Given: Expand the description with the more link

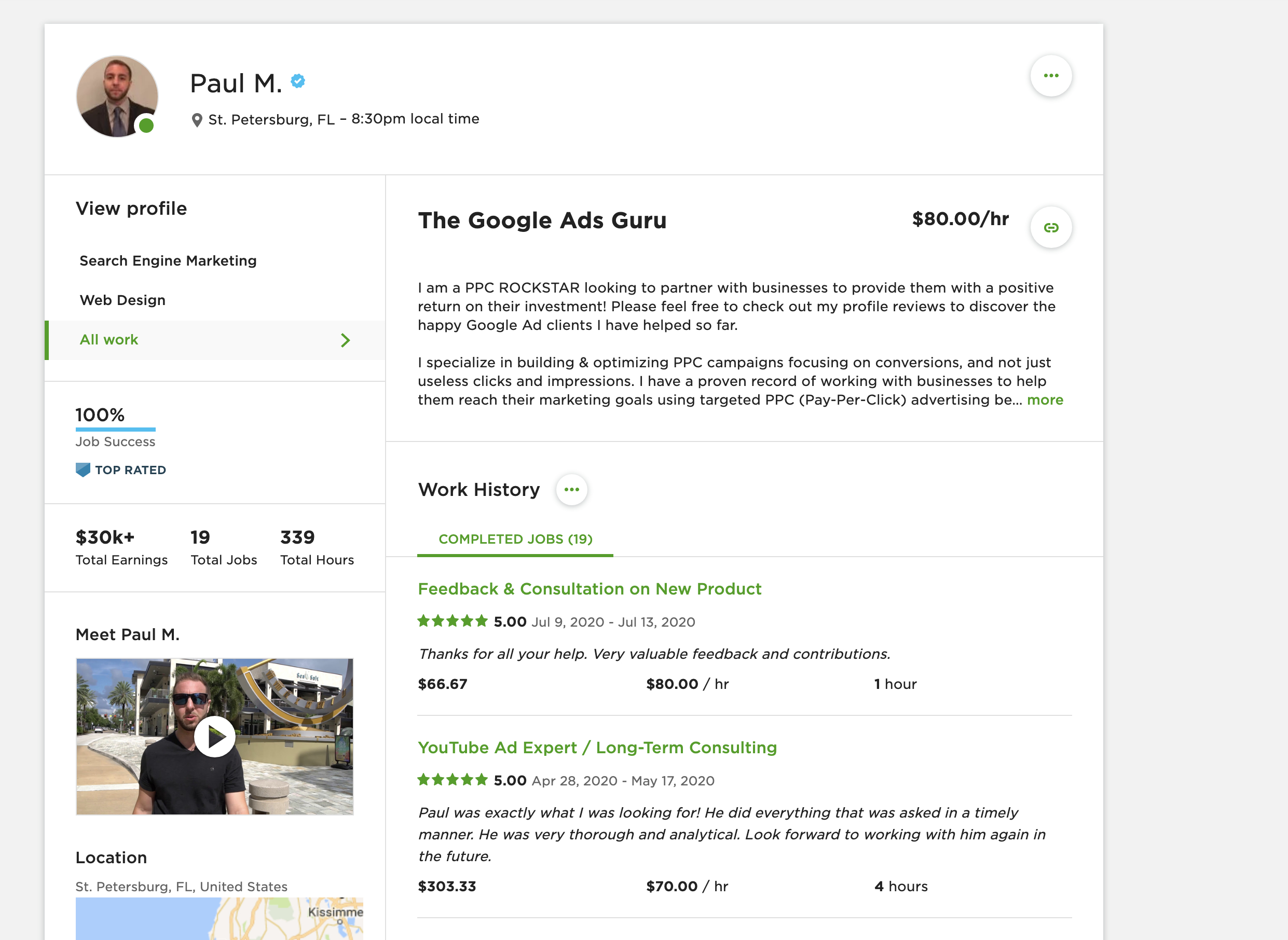Looking at the screenshot, I should [x=1045, y=400].
